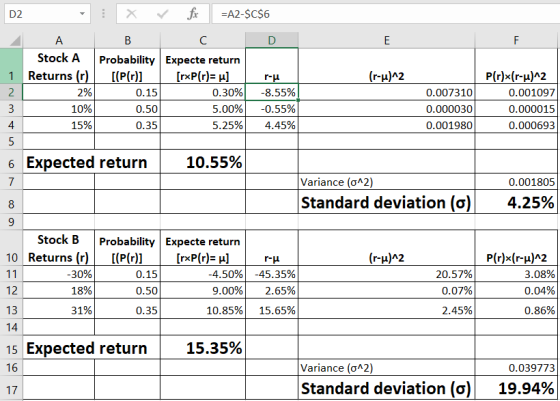Select cell showing 5.25%
Screen dimensions: 560x401
pos(203,125)
